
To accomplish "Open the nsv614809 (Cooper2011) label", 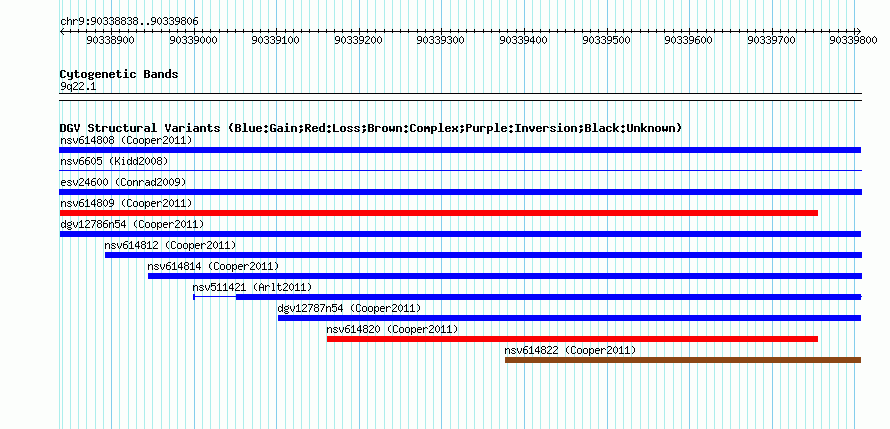I will point(126,203).
